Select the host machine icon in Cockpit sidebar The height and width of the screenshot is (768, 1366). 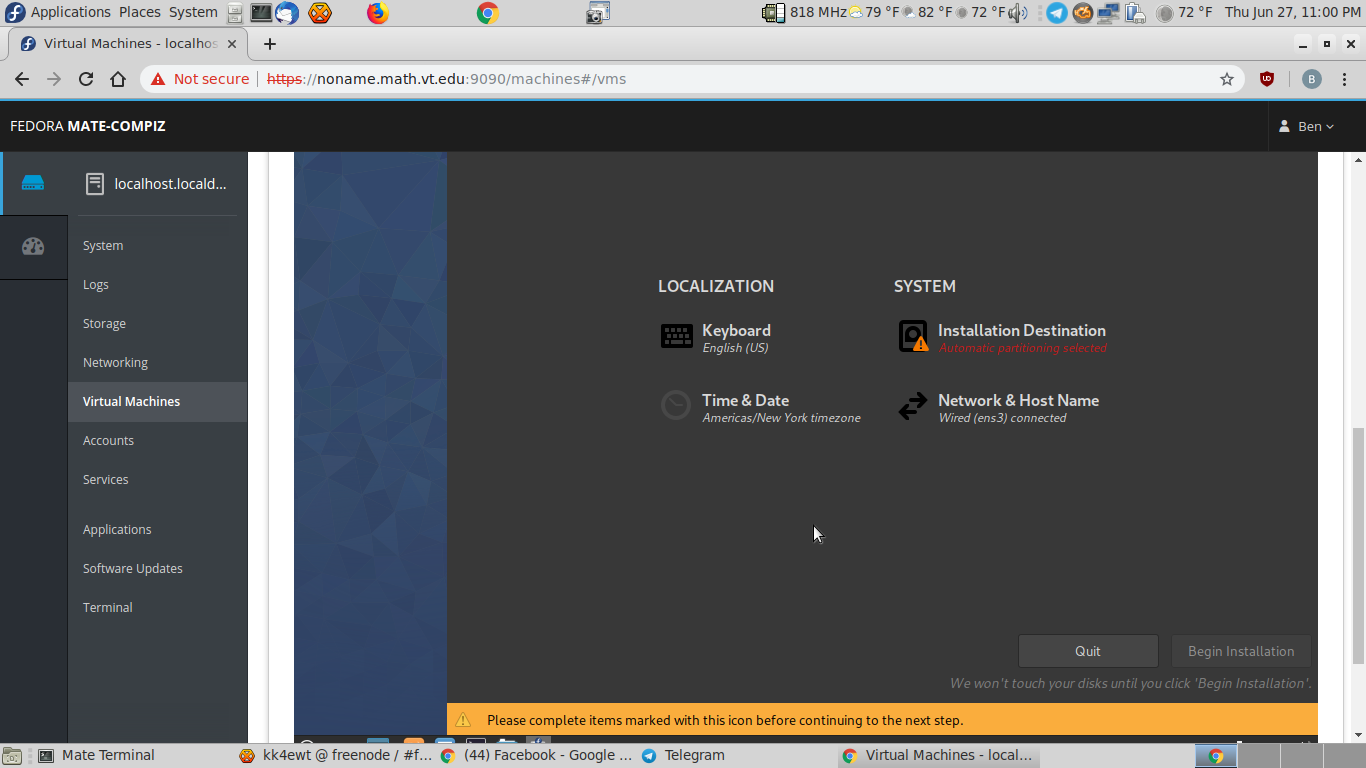click(33, 183)
